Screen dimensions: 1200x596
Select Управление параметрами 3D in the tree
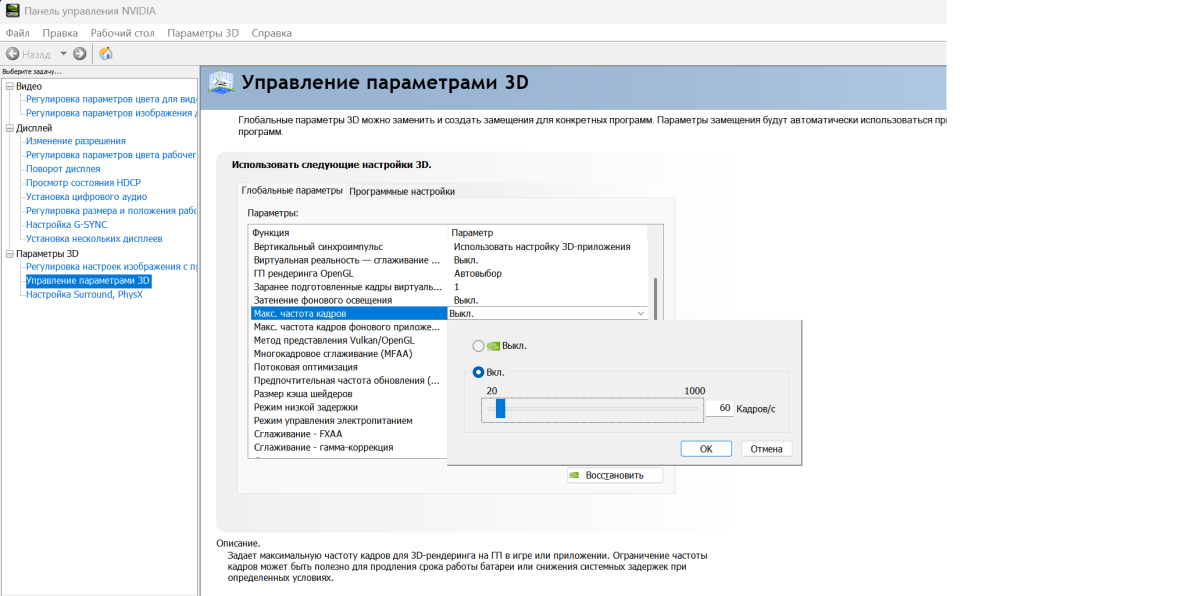(88, 281)
